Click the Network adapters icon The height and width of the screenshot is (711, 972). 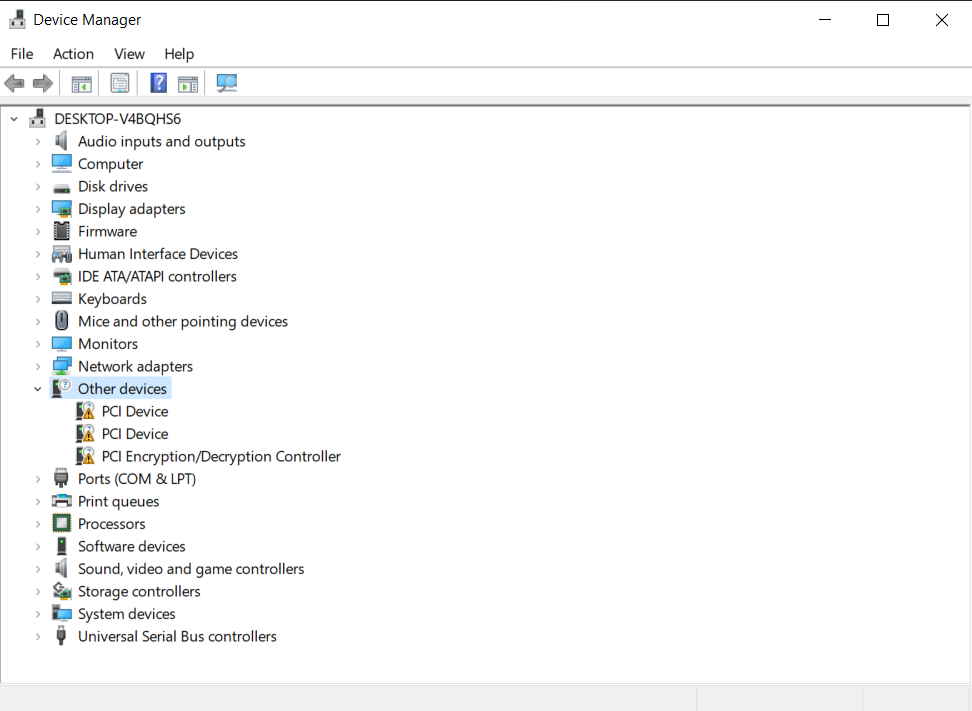(61, 366)
